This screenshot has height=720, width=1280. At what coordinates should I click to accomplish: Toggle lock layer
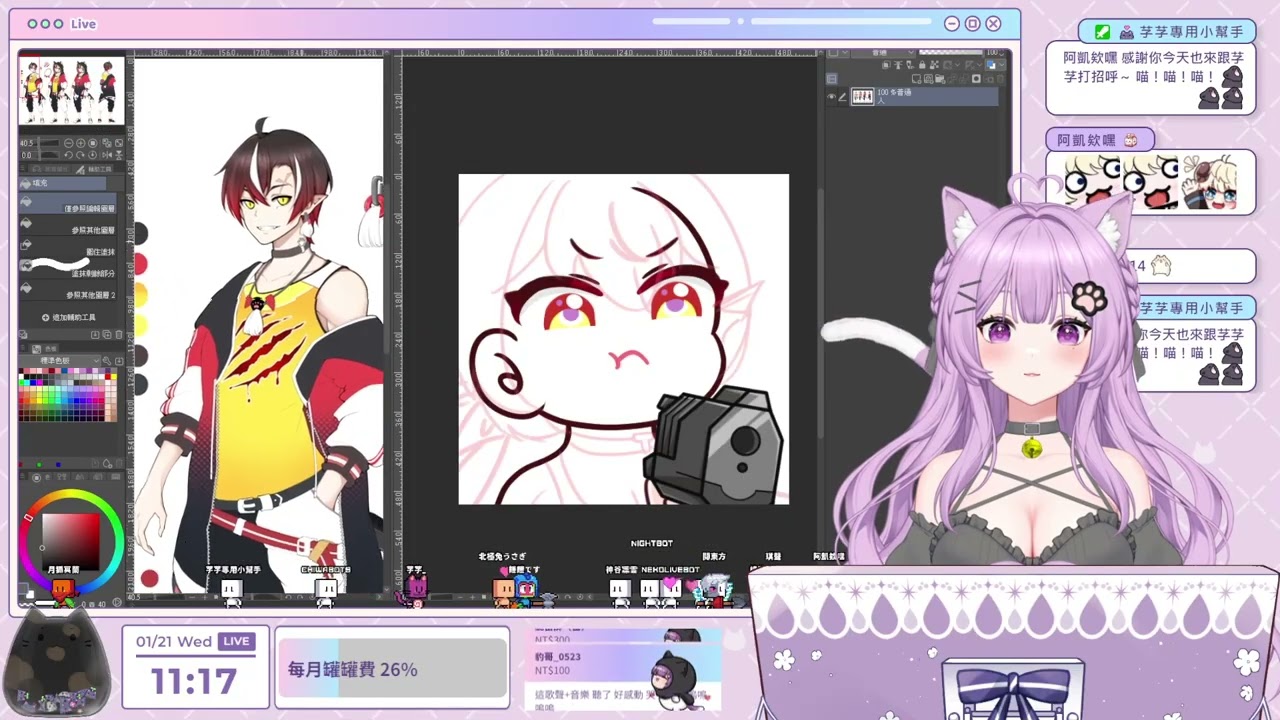(x=922, y=65)
